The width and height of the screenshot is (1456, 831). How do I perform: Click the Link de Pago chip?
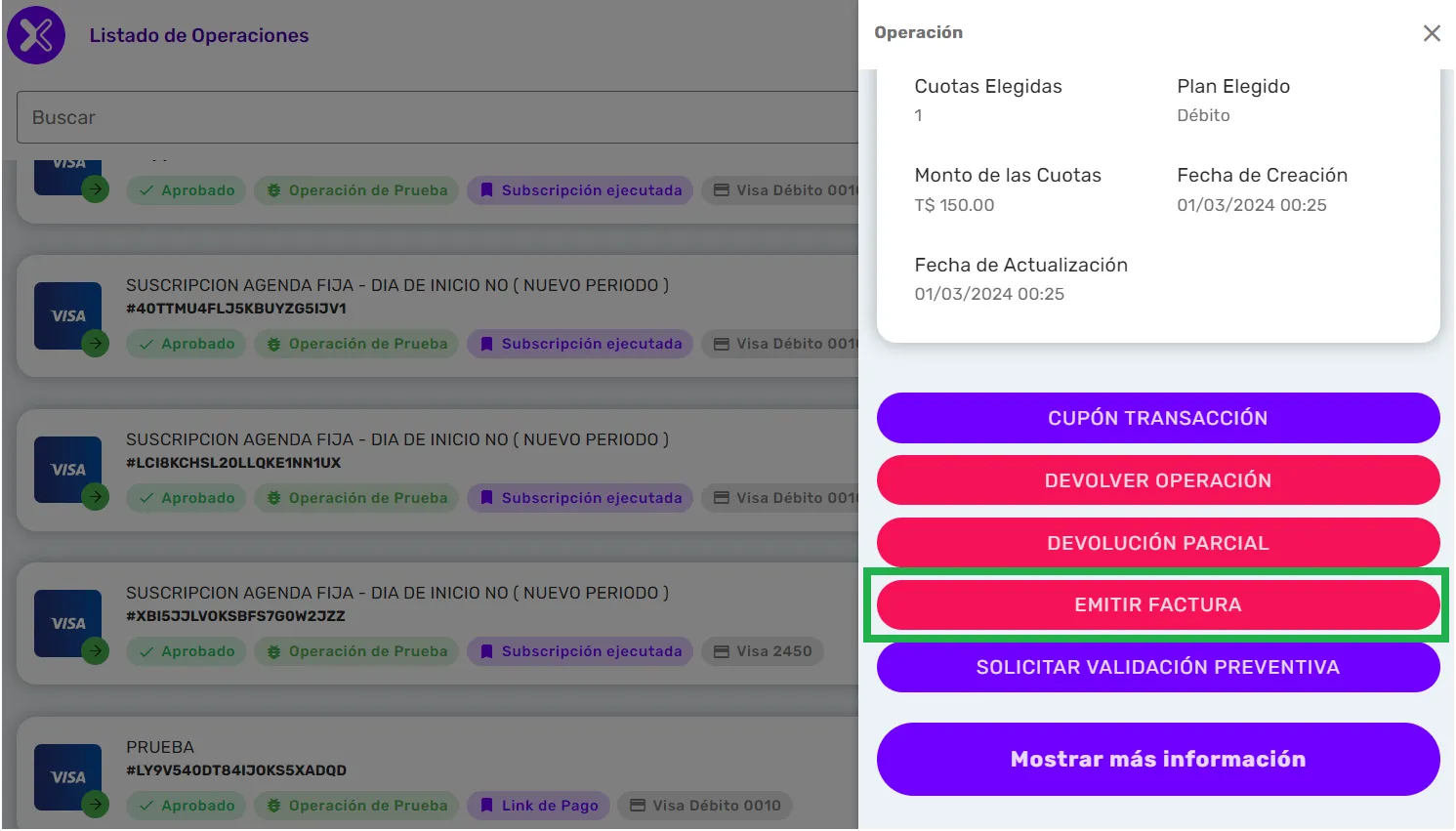pos(538,806)
